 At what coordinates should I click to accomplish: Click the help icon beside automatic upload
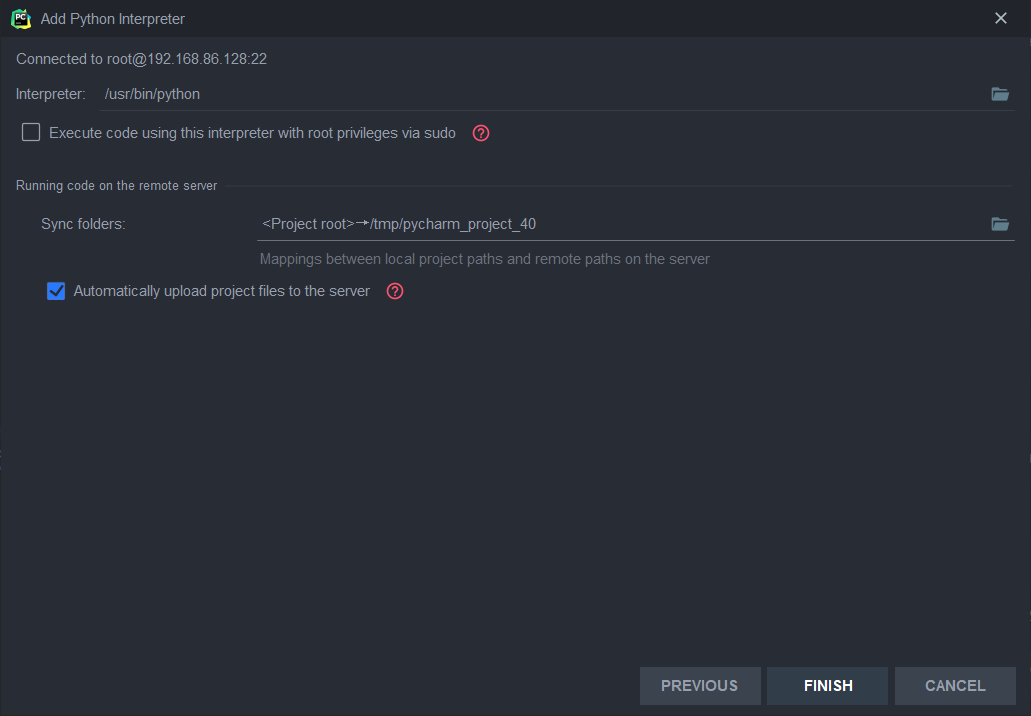395,292
